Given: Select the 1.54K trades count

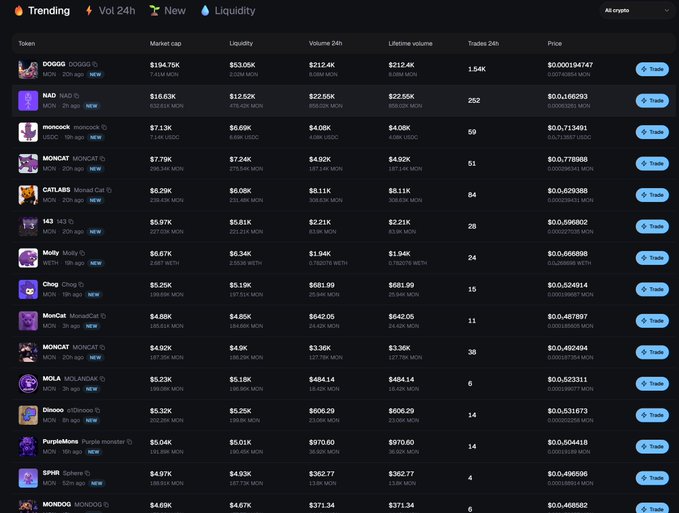Looking at the screenshot, I should 477,69.
